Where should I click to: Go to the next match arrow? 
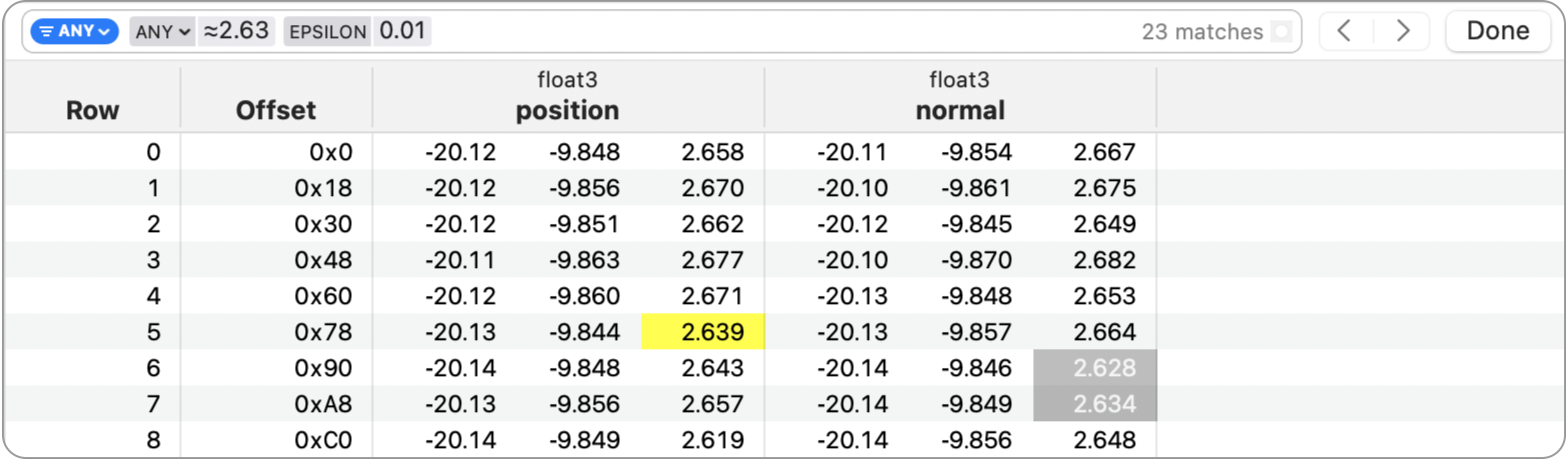pos(1403,31)
